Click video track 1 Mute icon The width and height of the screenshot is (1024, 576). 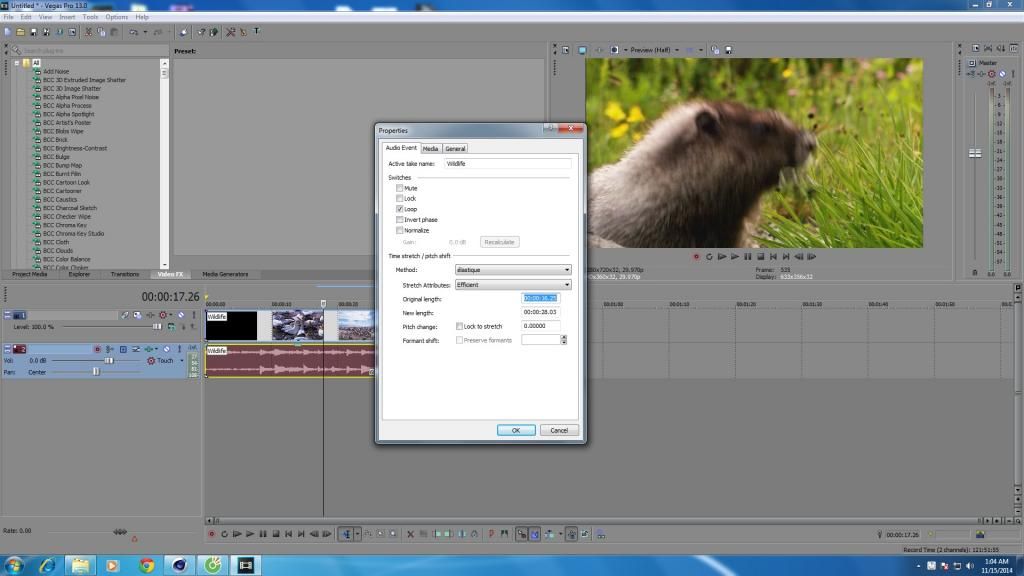click(x=182, y=315)
